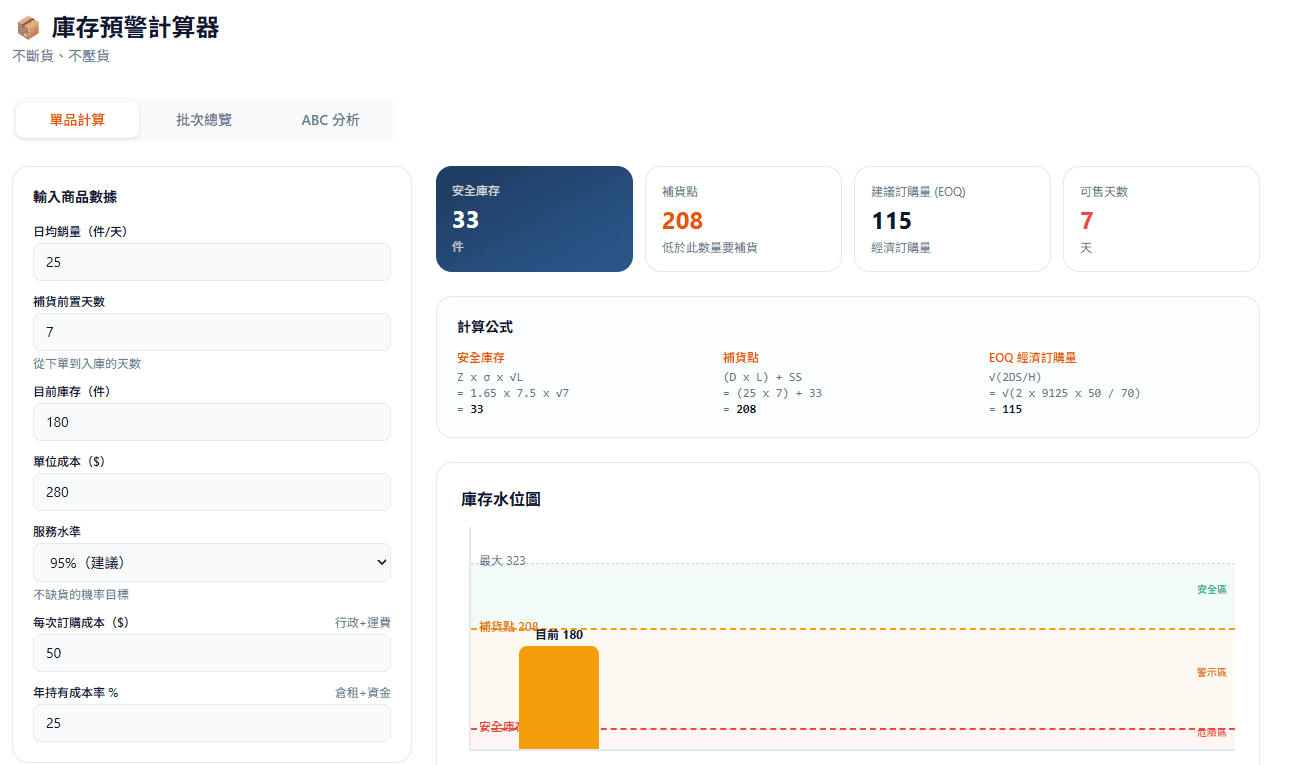Click the 補貨點 208 card
Image resolution: width=1294 pixels, height=765 pixels.
743,219
